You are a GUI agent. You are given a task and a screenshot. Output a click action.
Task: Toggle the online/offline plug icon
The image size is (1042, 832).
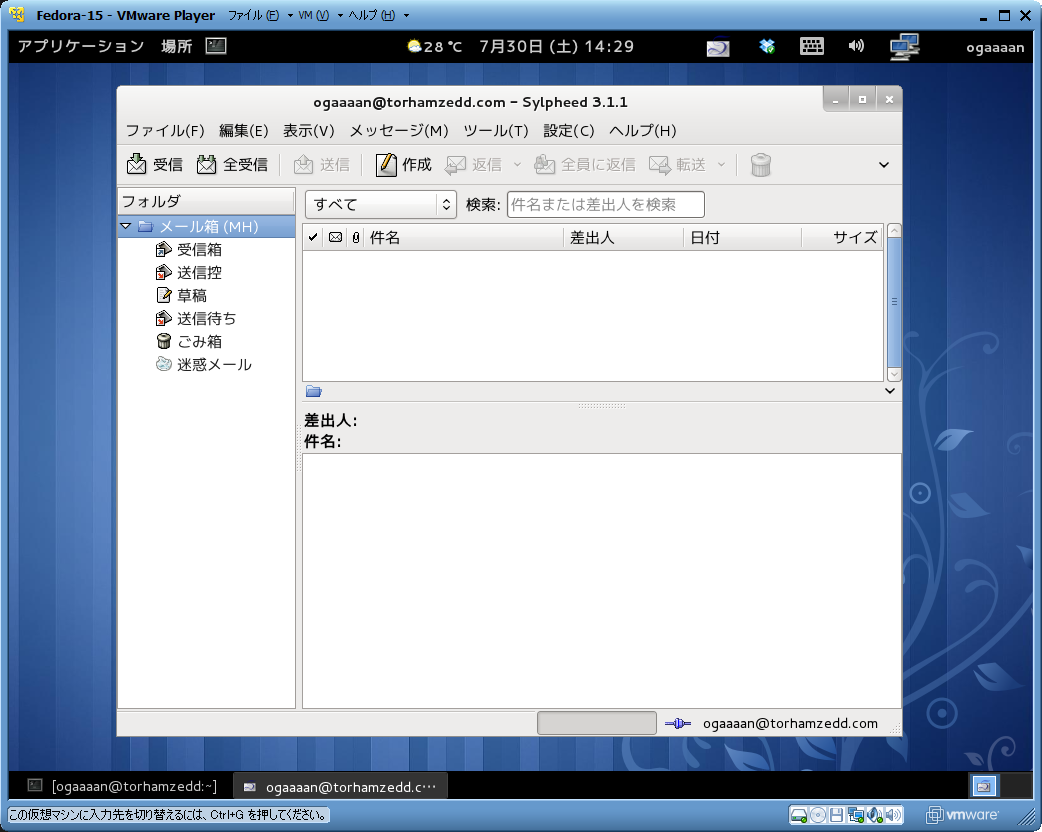click(678, 723)
